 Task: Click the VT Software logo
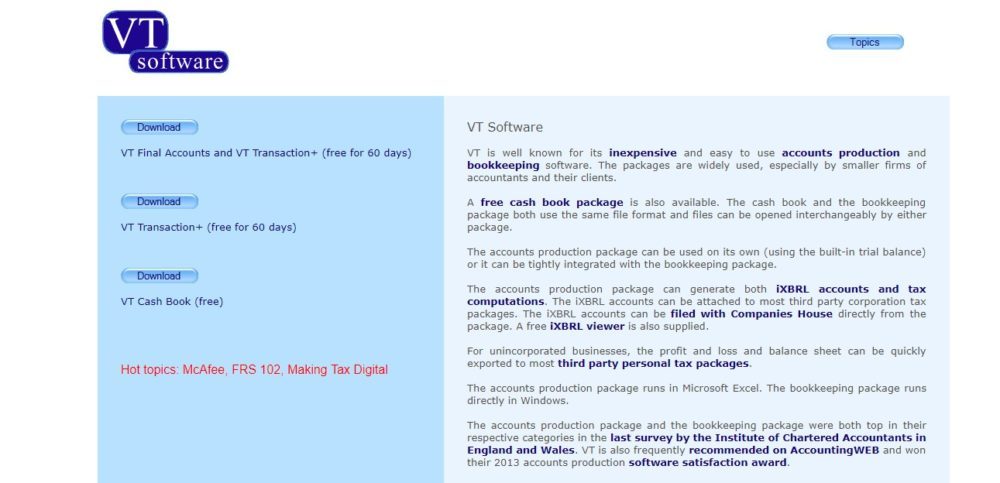pyautogui.click(x=165, y=42)
